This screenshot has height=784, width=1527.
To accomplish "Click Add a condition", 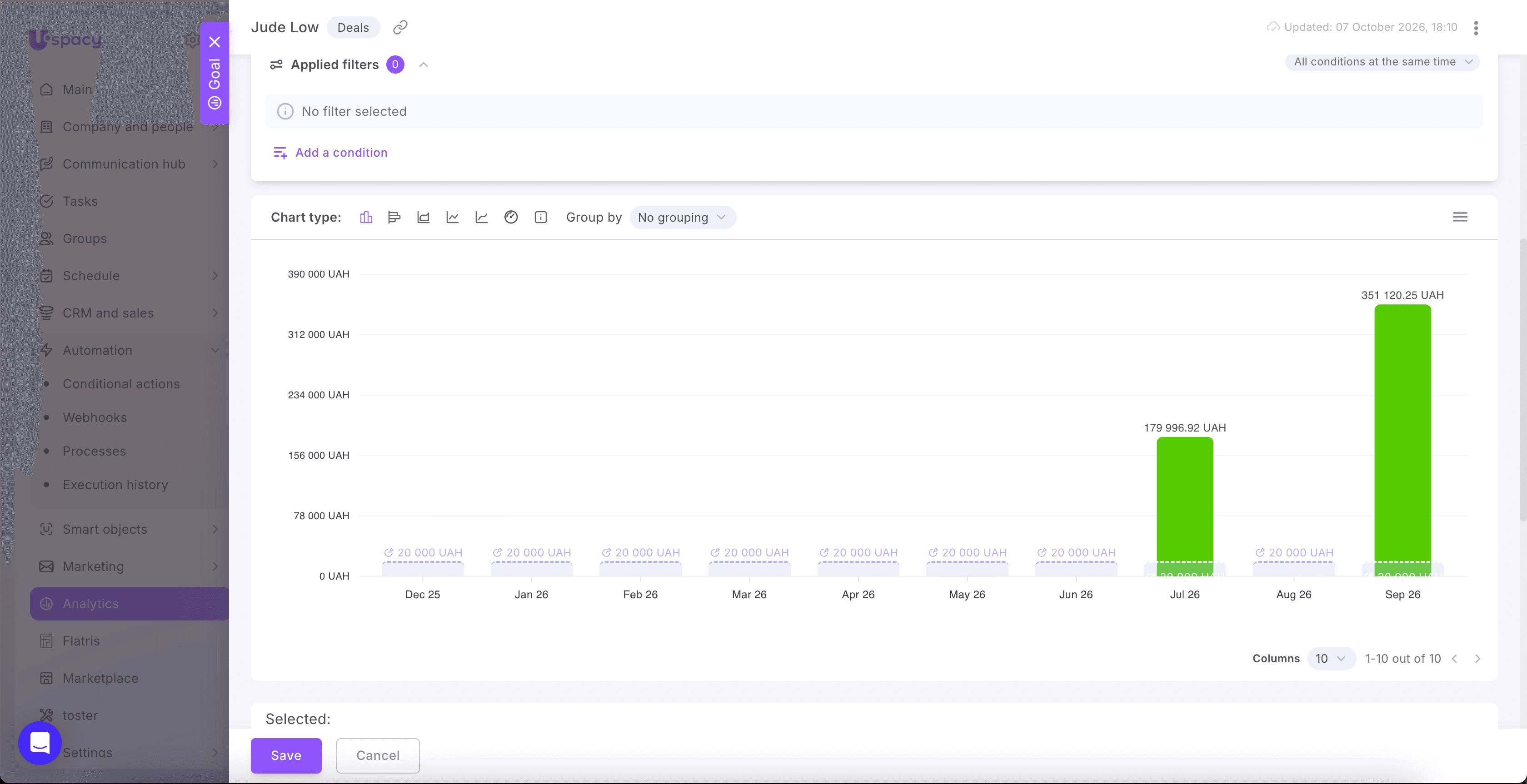I will [x=330, y=152].
